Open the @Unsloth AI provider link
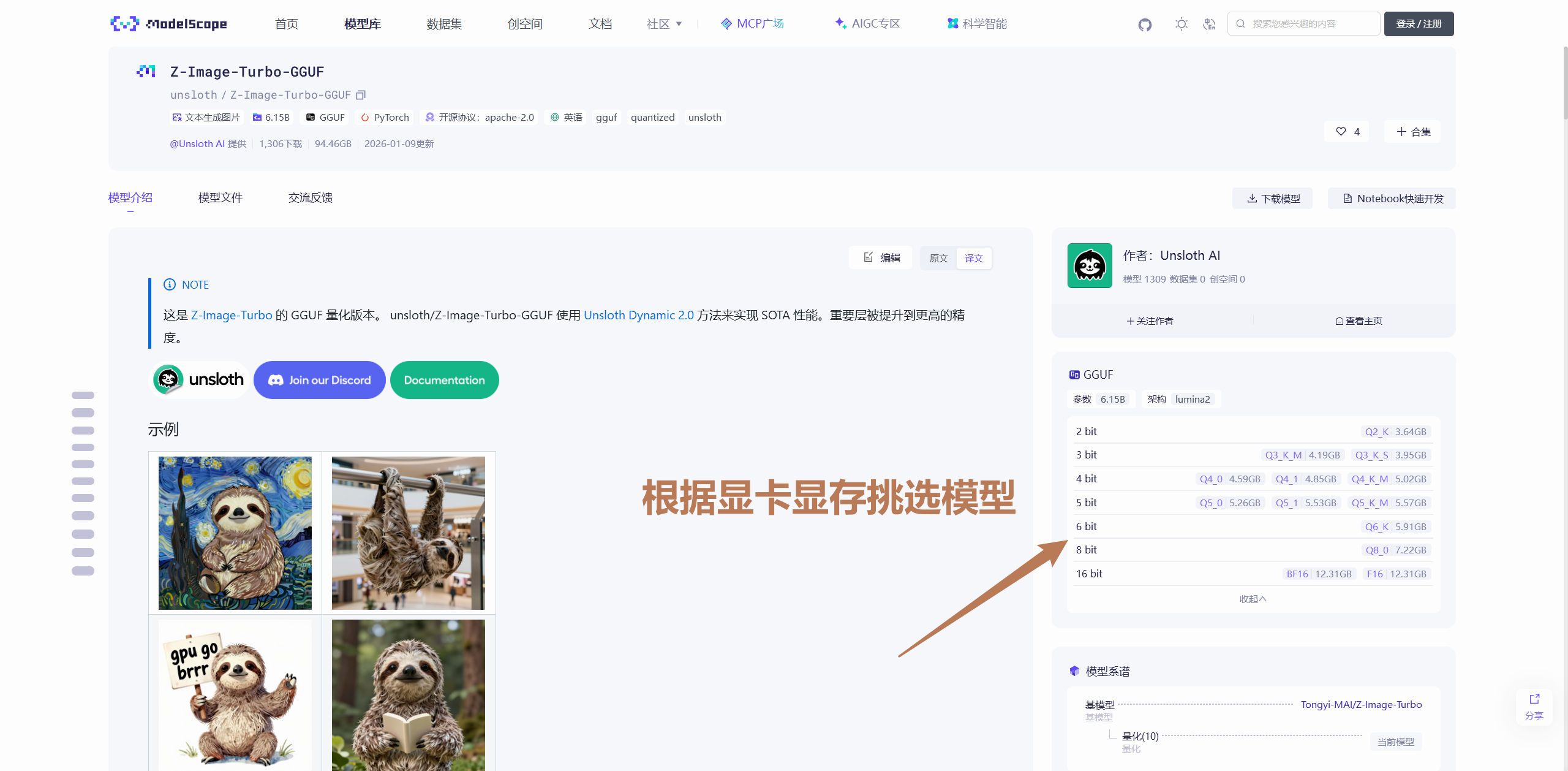Viewport: 1568px width, 771px height. pyautogui.click(x=197, y=143)
